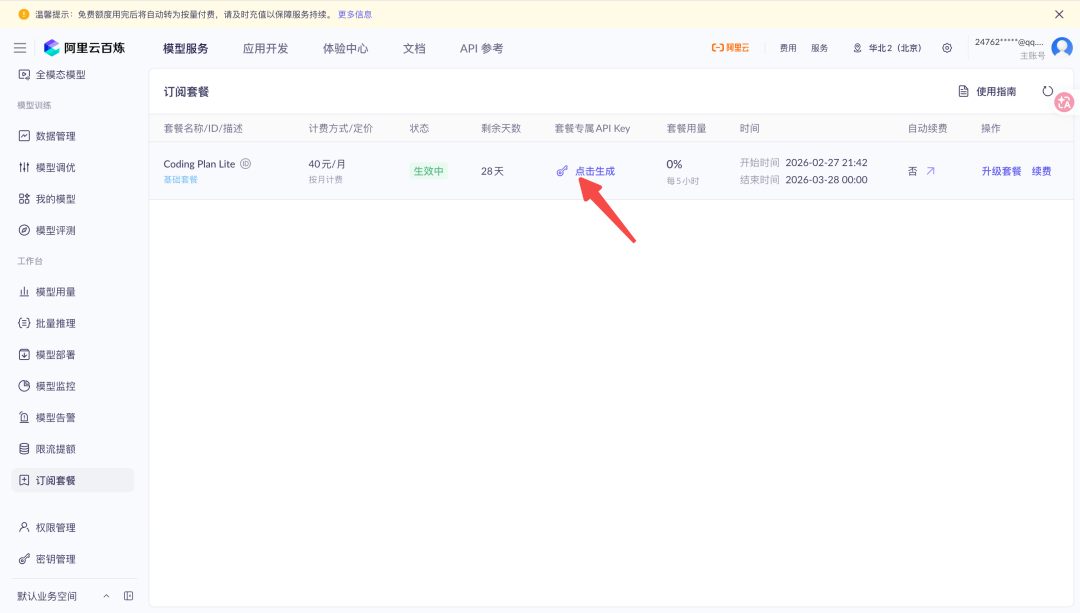Image resolution: width=1080 pixels, height=613 pixels.
Task: Open the pink floating translation widget
Action: (1065, 101)
